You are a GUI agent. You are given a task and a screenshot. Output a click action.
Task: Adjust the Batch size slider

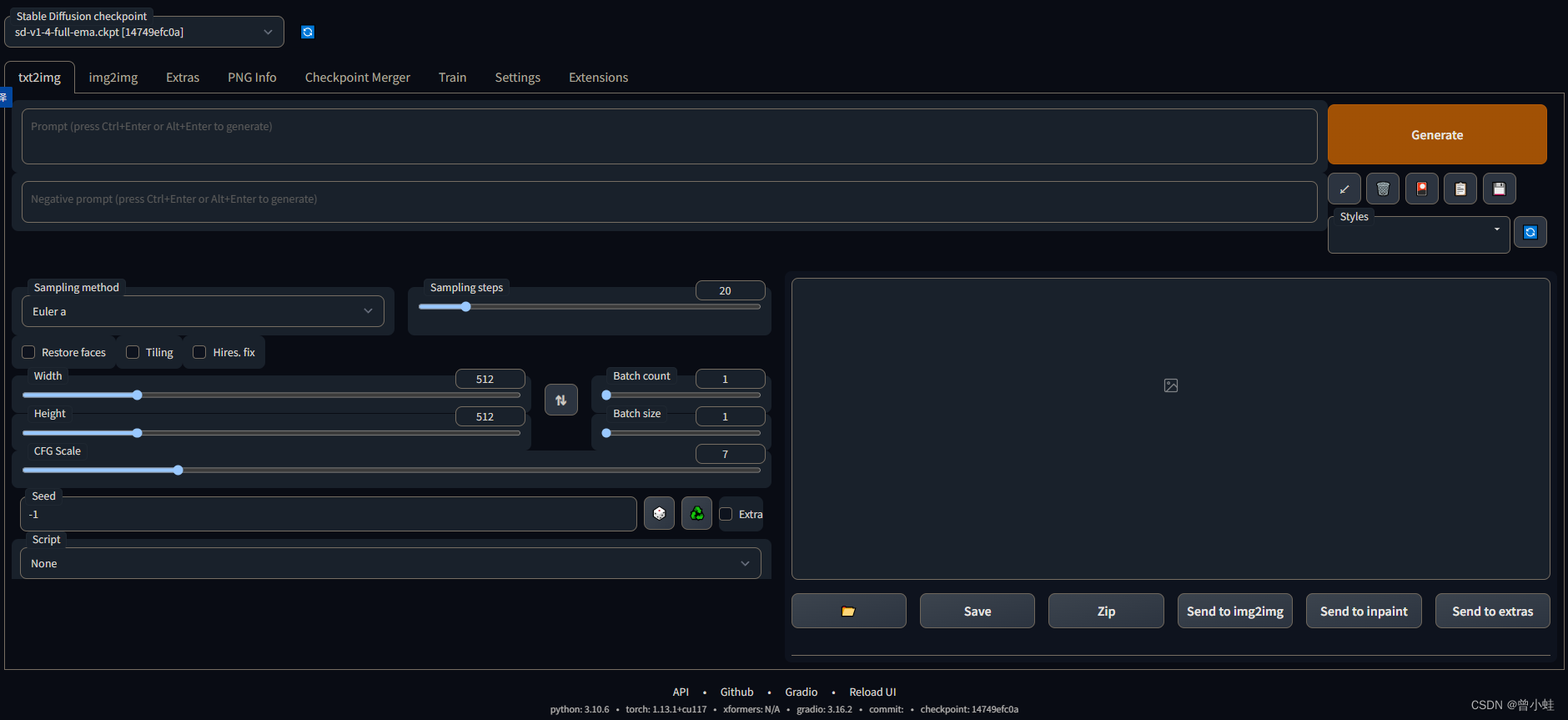point(681,433)
